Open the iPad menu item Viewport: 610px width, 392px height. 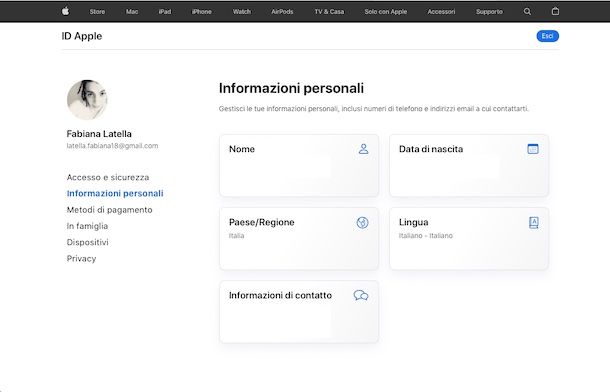point(165,12)
